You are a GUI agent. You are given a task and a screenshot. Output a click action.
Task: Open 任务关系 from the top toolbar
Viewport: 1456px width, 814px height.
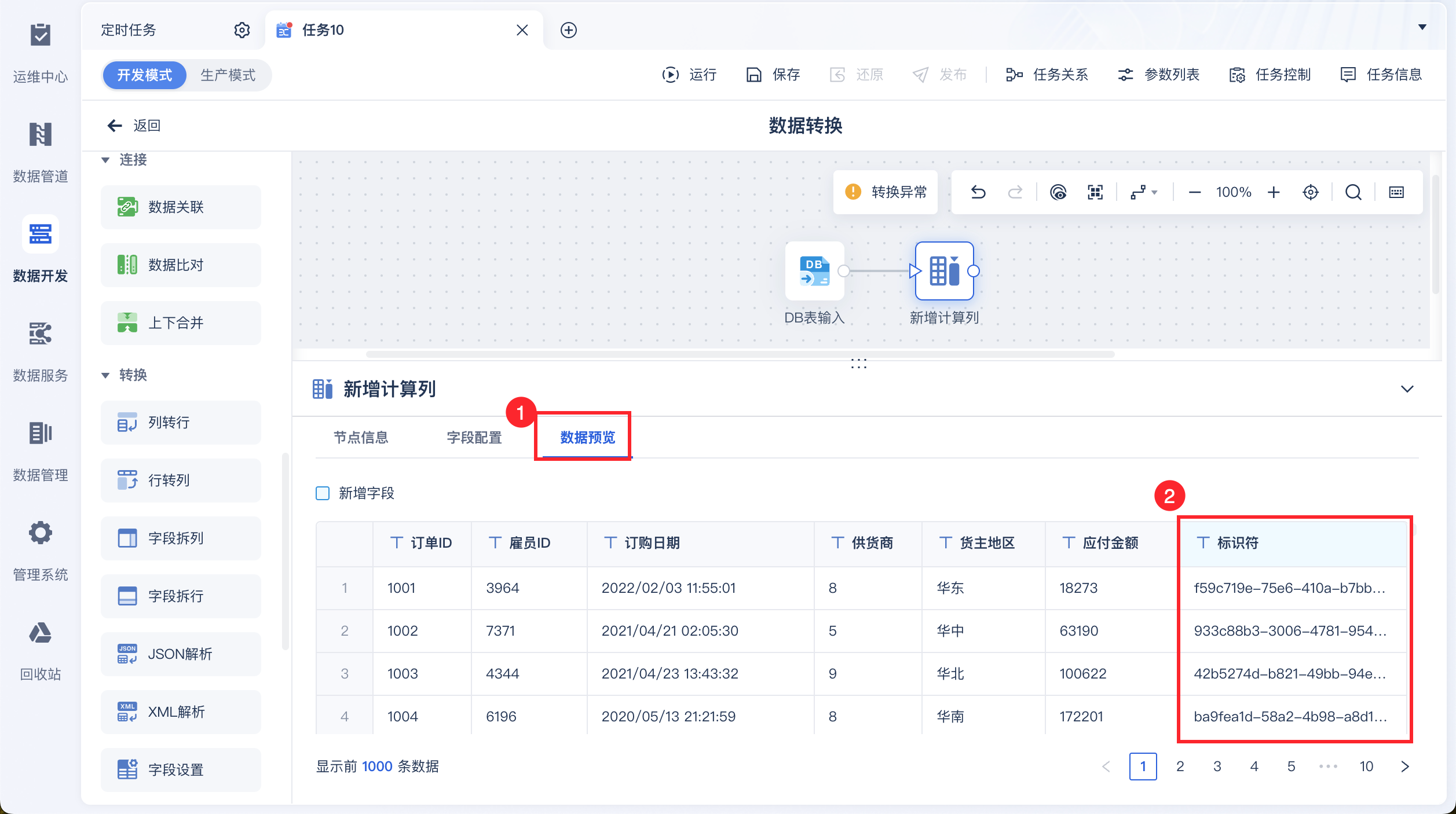click(x=1047, y=75)
